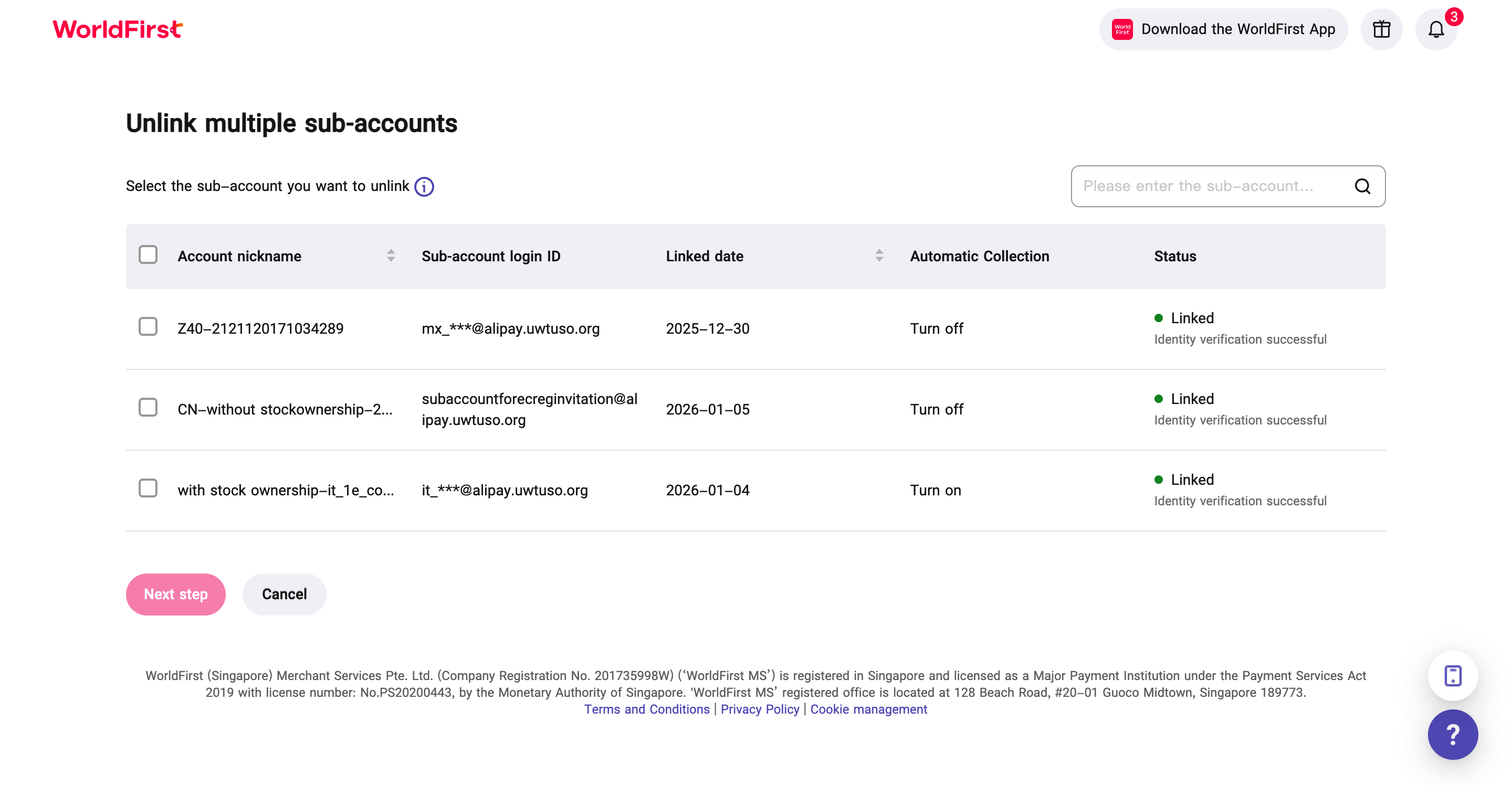Tick the with stock ownership row checkbox
The image size is (1512, 785).
(x=148, y=488)
